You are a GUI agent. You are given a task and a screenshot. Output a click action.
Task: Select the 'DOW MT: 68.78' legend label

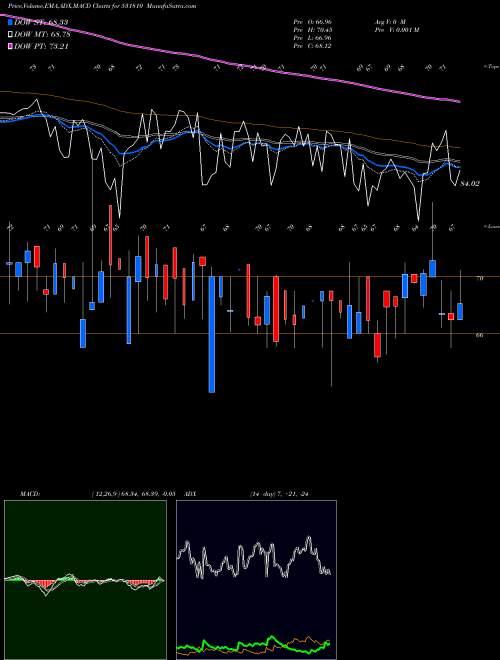coord(42,34)
